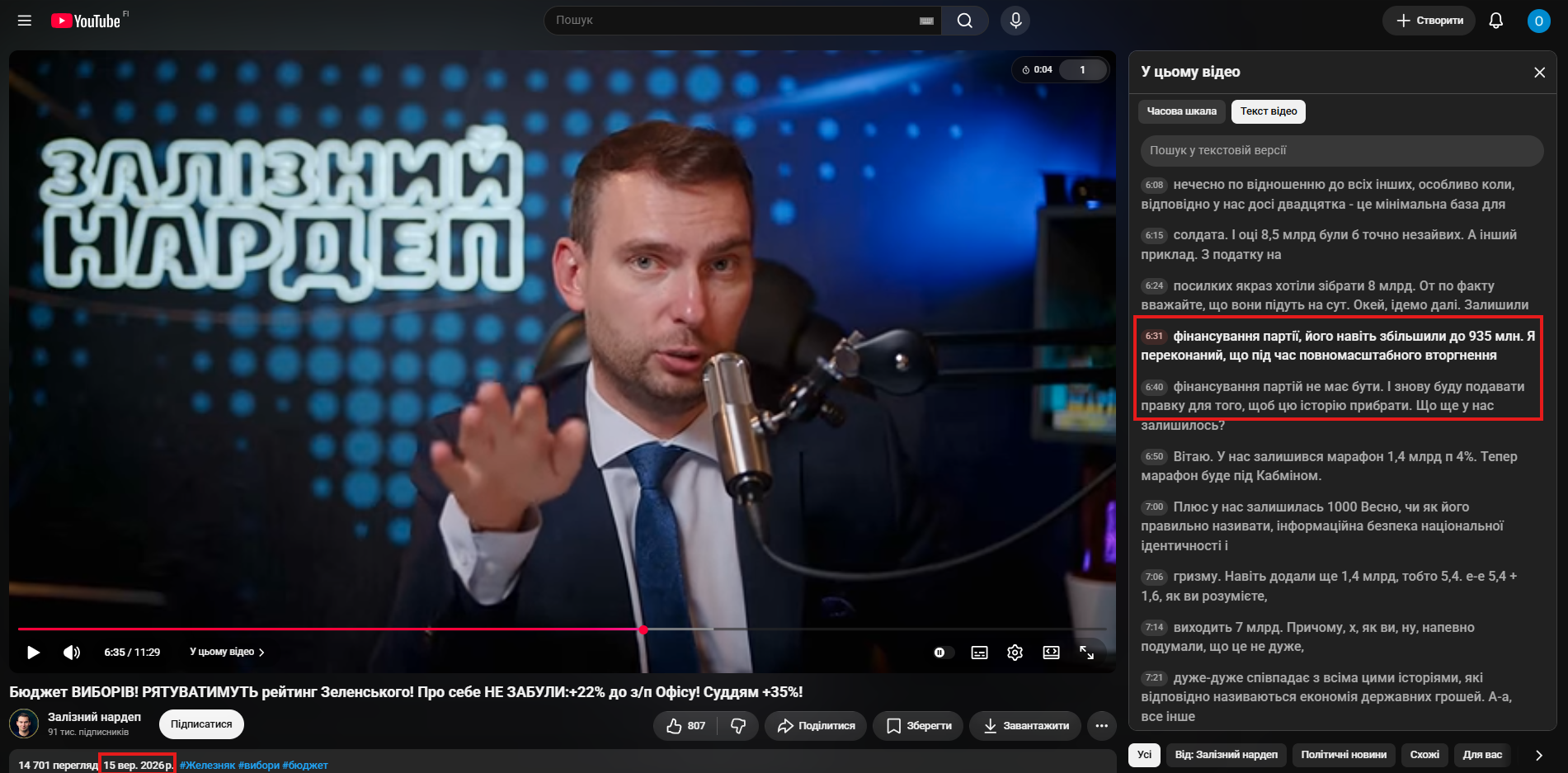The image size is (1568, 773).
Task: Subscribe with Підписатися button
Action: point(201,724)
